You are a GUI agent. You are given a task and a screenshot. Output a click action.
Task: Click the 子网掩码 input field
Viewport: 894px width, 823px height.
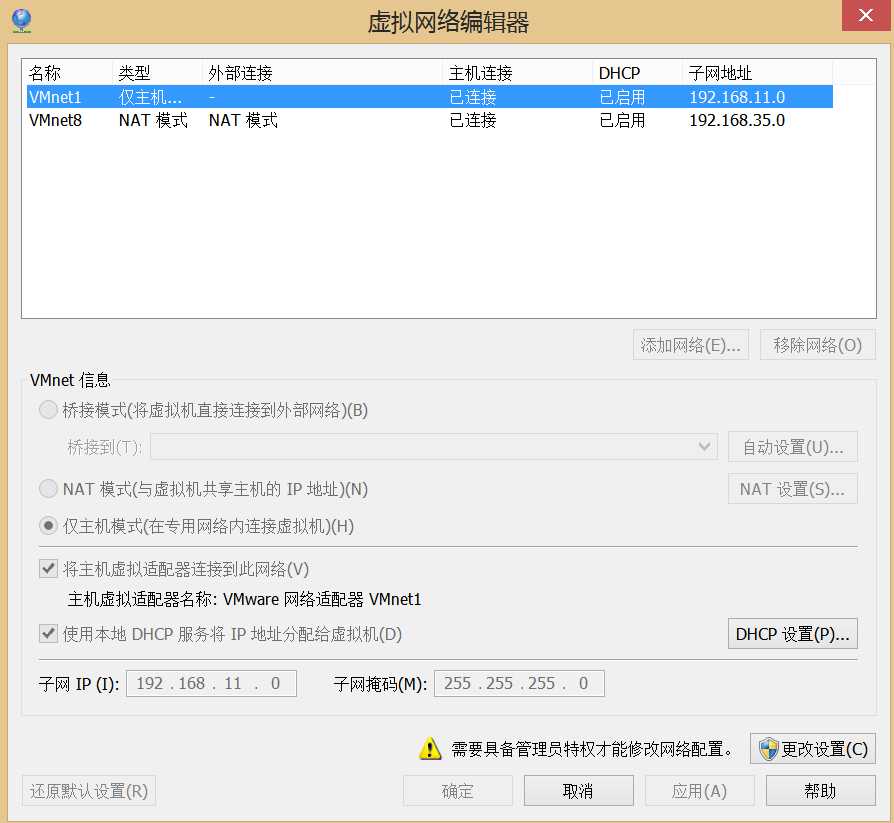pos(519,683)
